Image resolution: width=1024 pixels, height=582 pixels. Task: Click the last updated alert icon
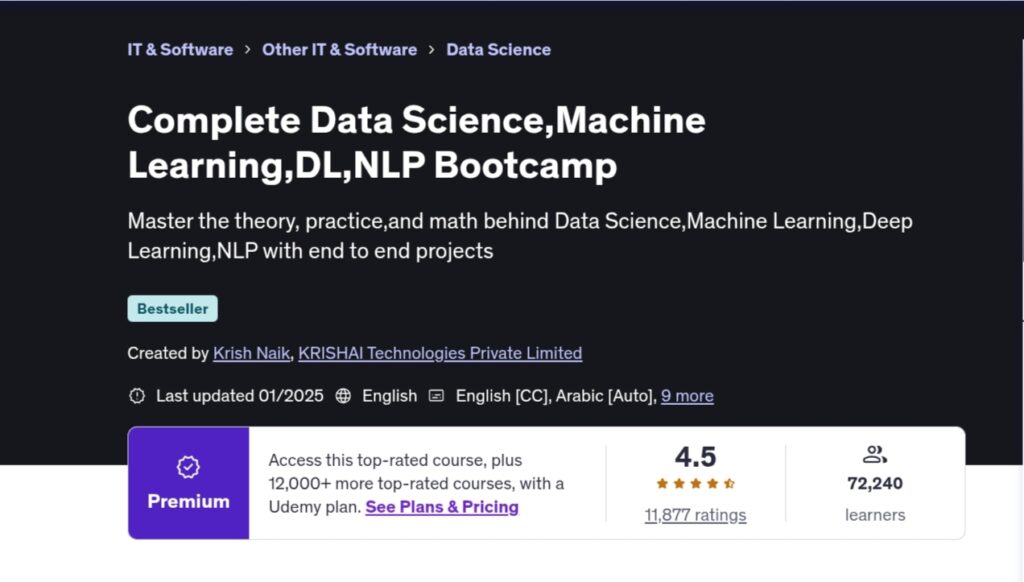coord(137,396)
